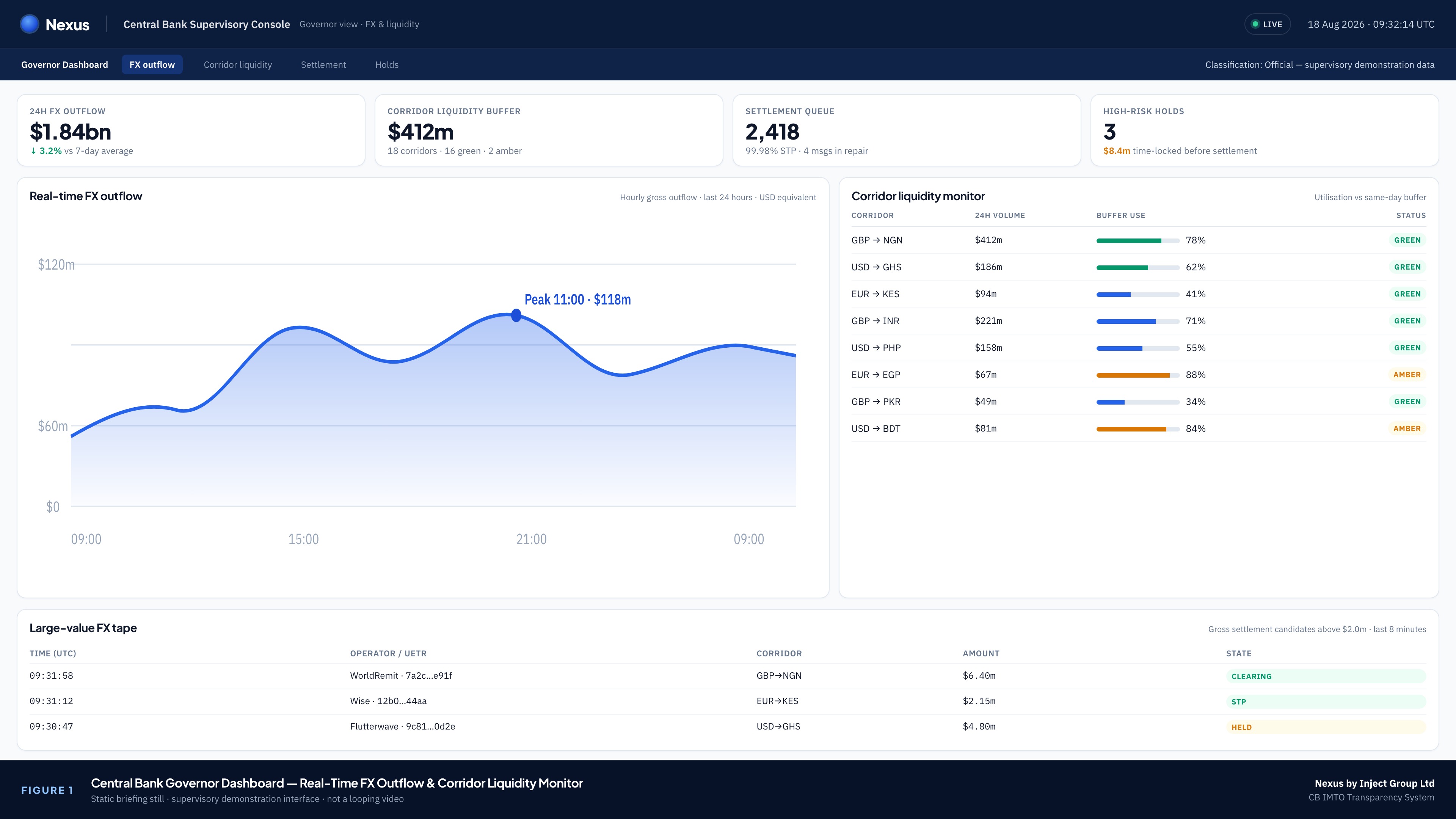This screenshot has width=1456, height=819.
Task: Click the 24H VOLUME column header
Action: (x=1000, y=215)
